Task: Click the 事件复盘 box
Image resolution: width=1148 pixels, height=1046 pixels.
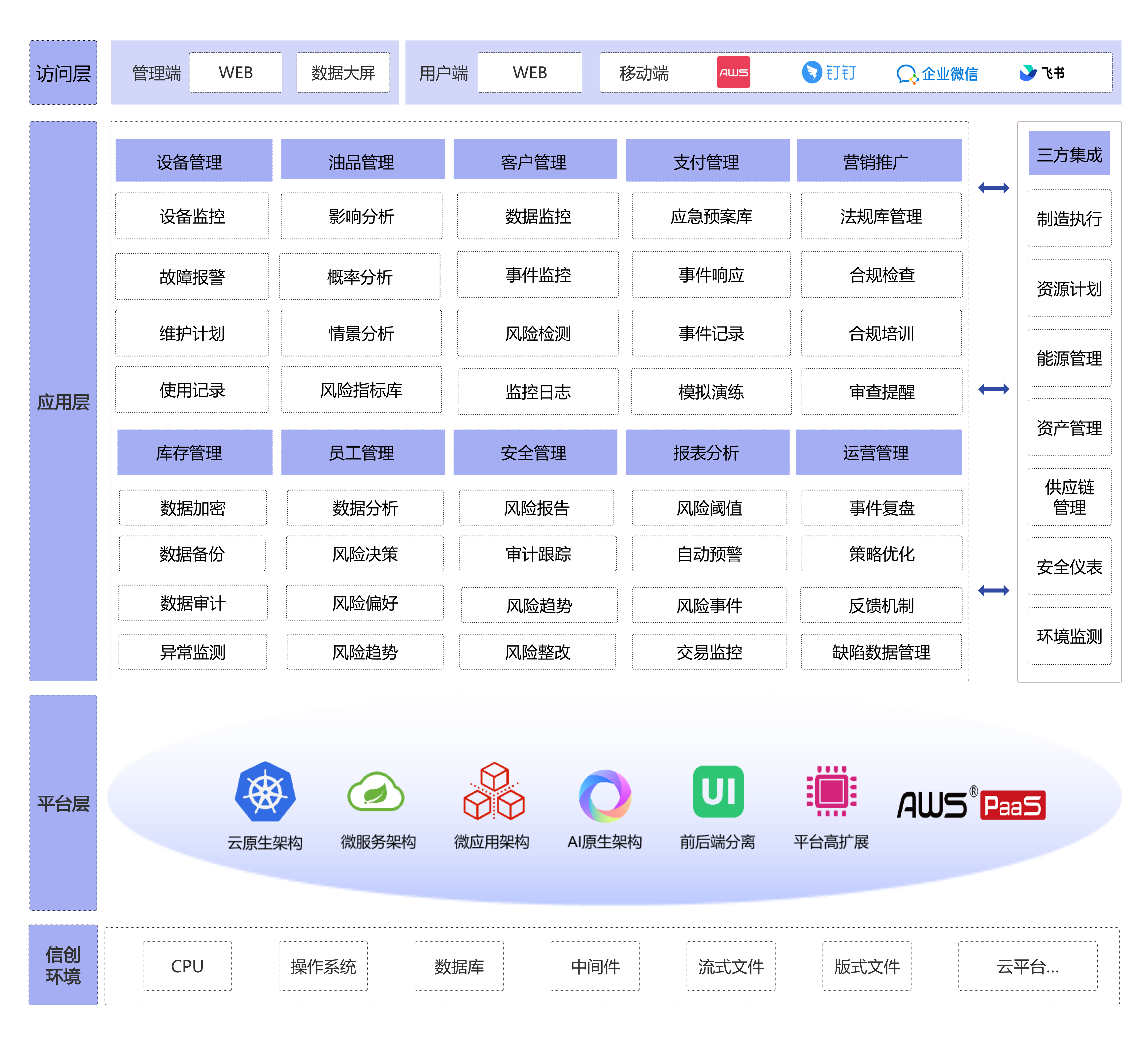Action: [x=882, y=507]
